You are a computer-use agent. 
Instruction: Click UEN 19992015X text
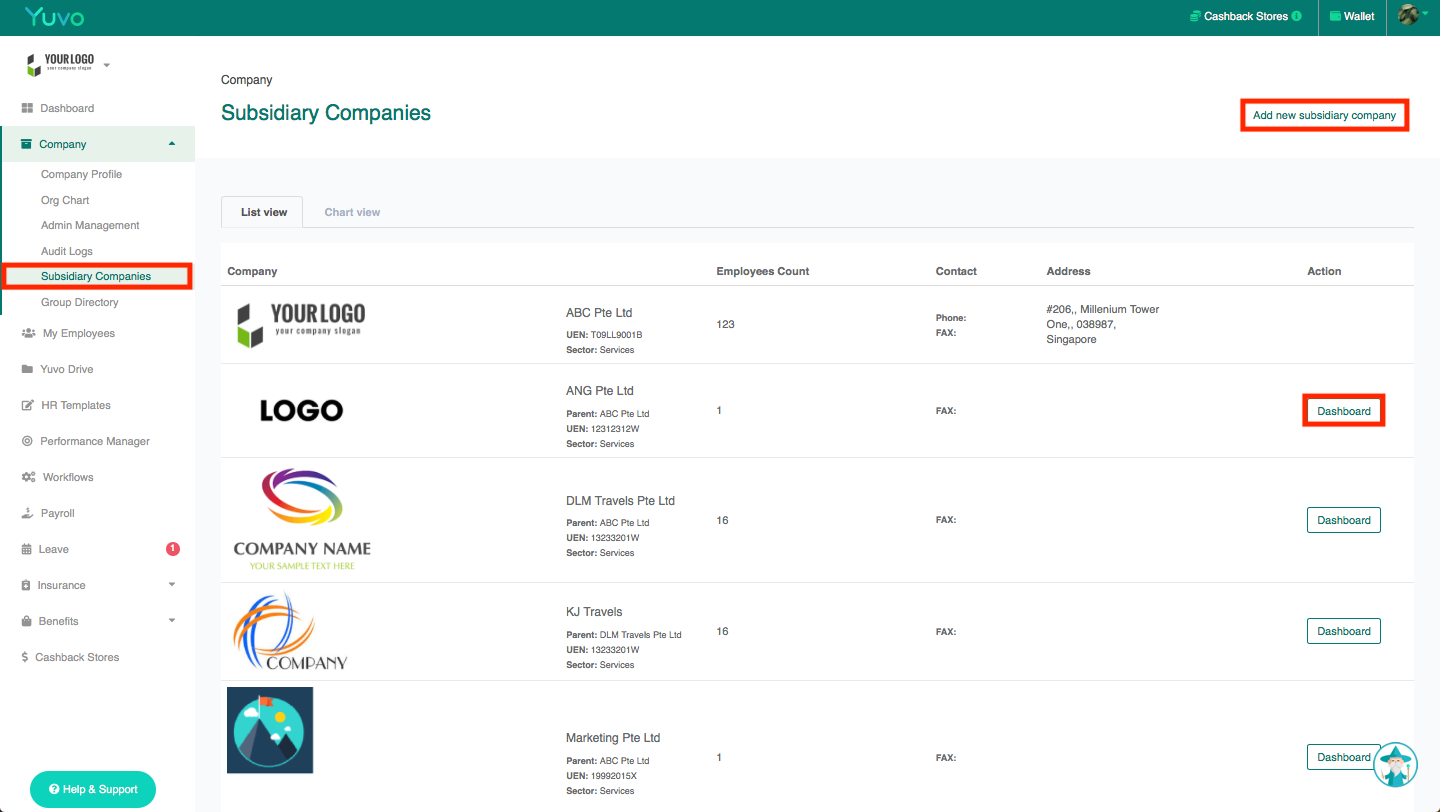(x=601, y=776)
